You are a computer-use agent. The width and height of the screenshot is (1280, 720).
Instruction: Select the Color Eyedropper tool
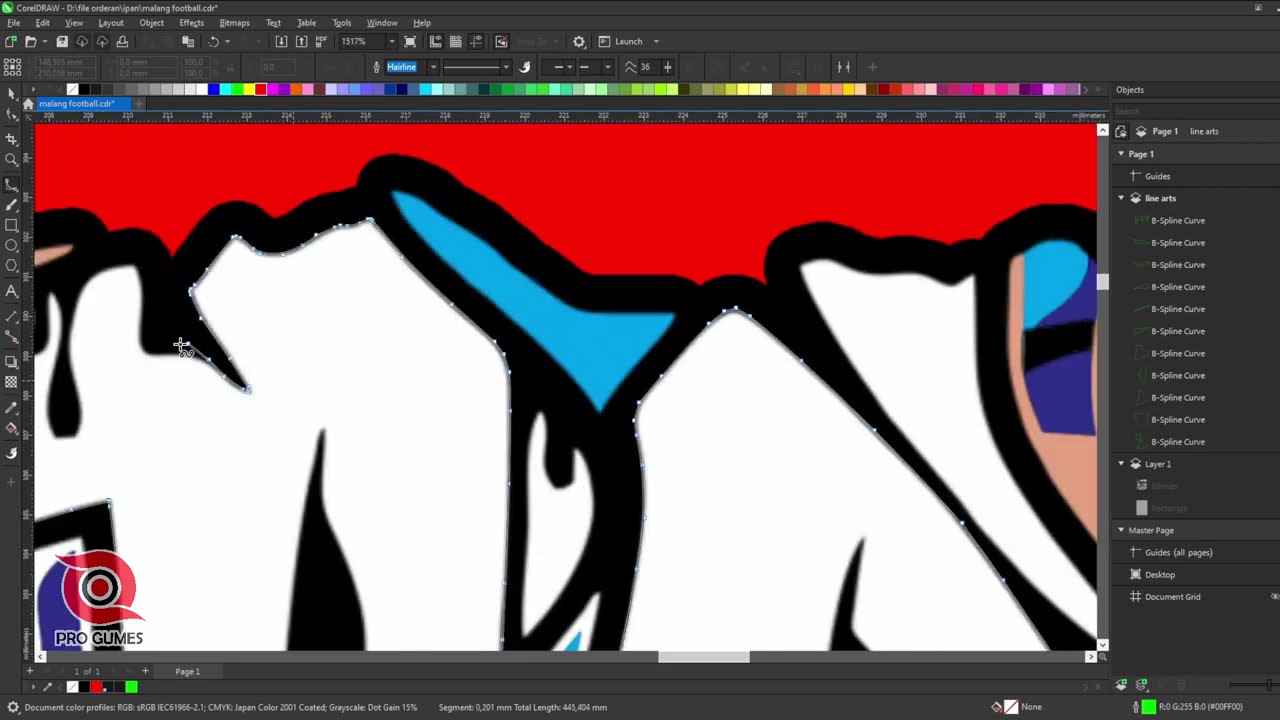(11, 407)
